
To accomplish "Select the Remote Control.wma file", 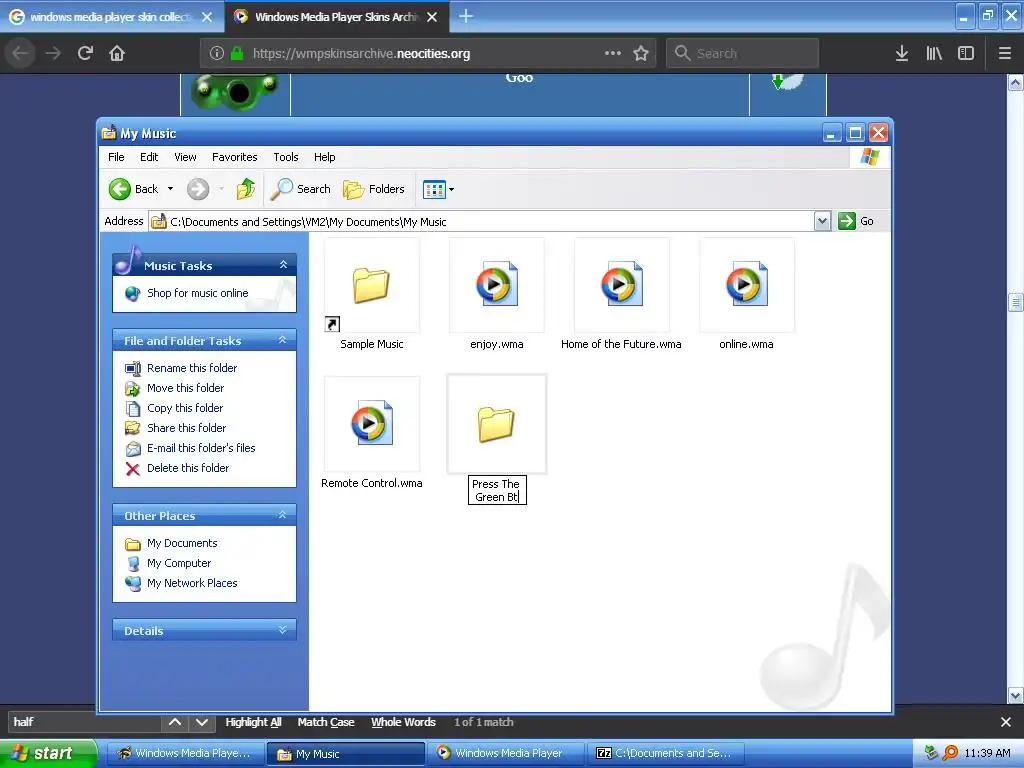I will point(372,424).
